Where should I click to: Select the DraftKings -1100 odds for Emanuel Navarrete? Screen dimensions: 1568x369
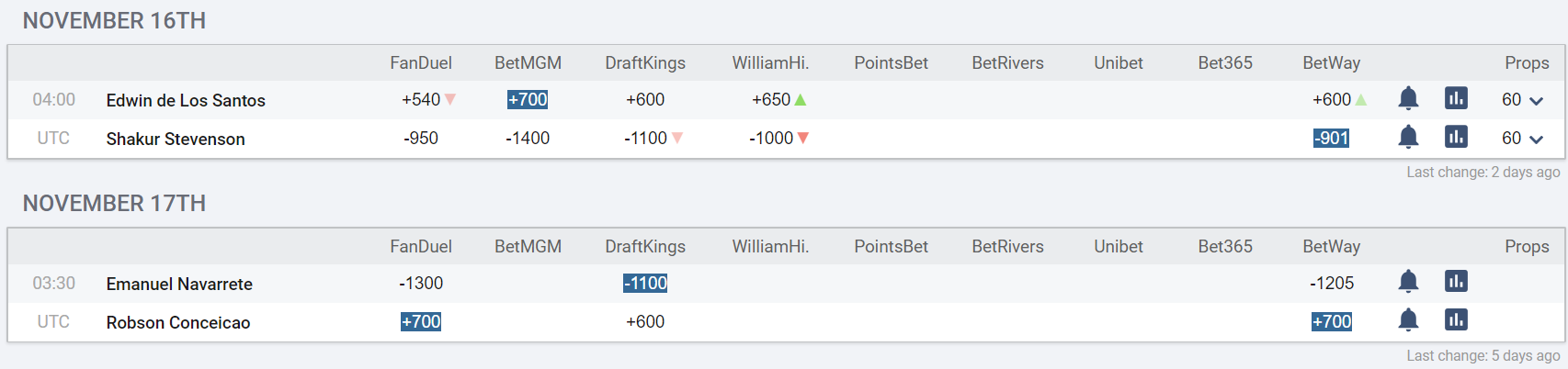pyautogui.click(x=645, y=283)
